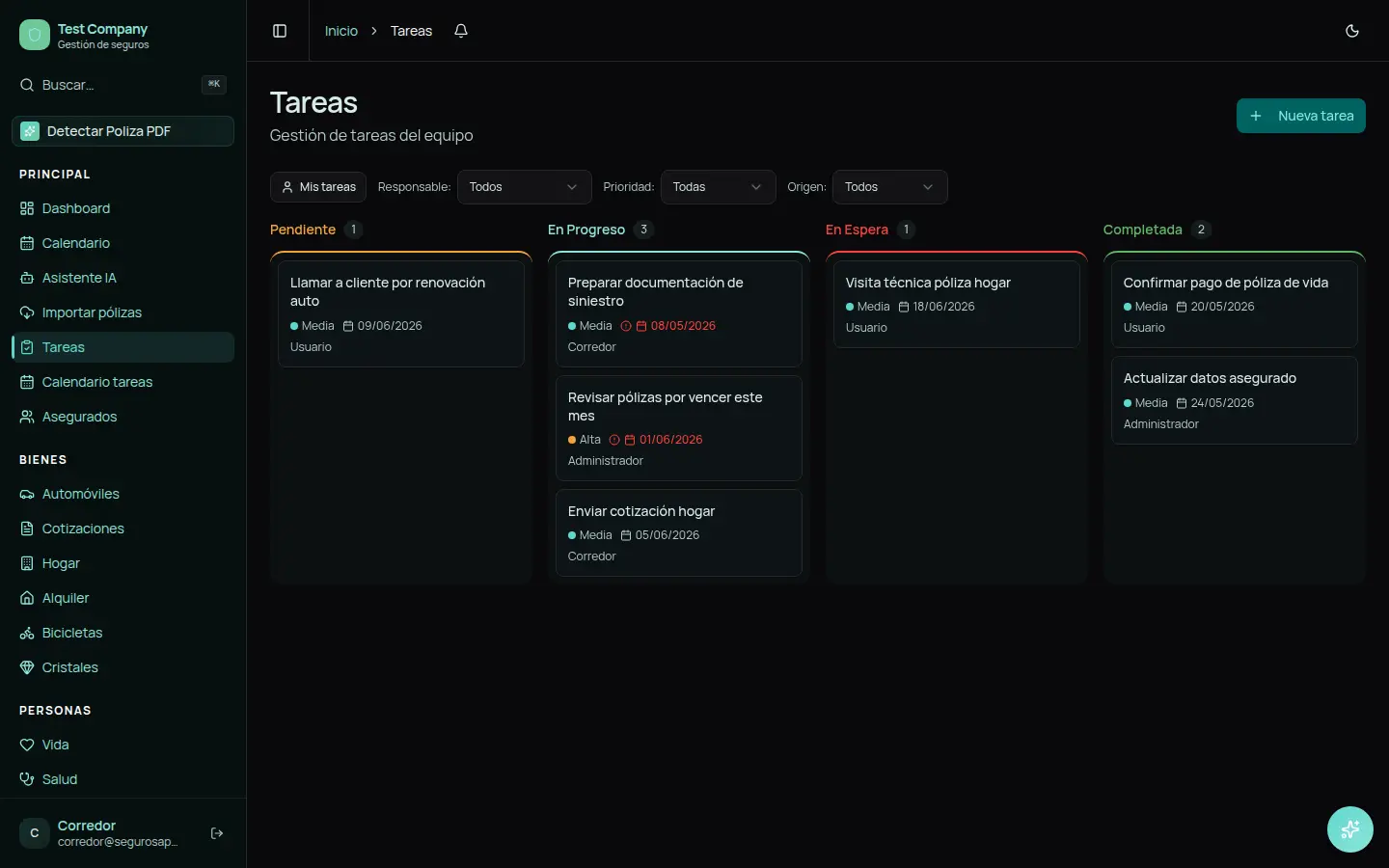Toggle the Mis tareas filter

[x=318, y=187]
